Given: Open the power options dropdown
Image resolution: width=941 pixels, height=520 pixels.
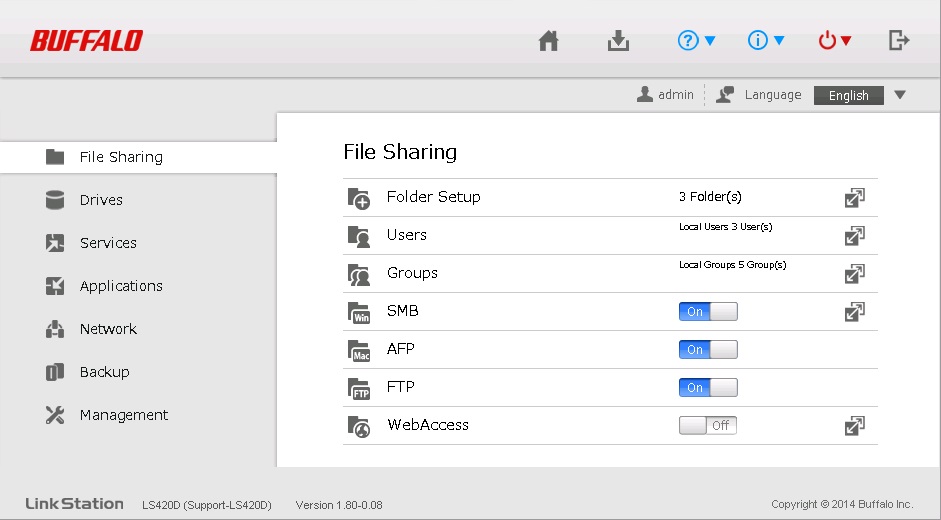Looking at the screenshot, I should (x=835, y=41).
